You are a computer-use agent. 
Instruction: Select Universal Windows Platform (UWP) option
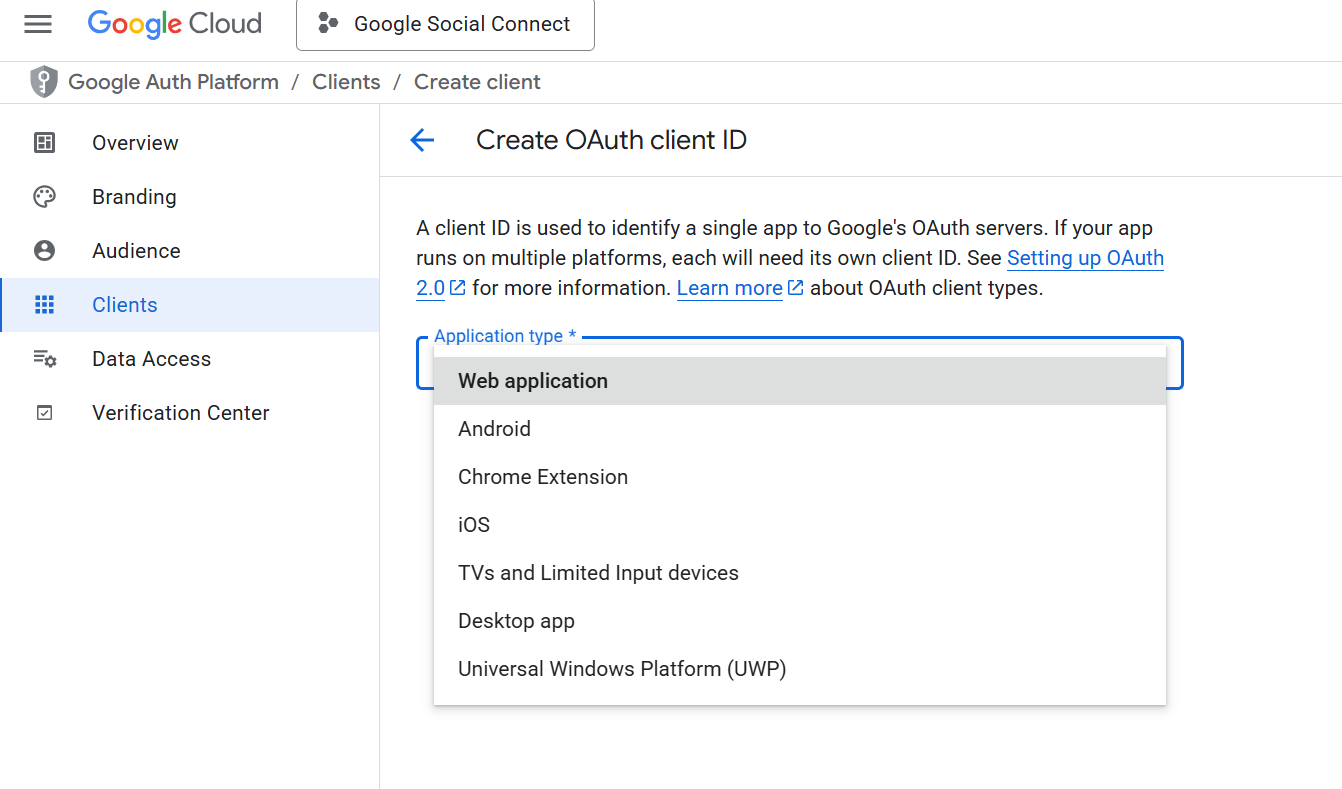click(x=800, y=669)
